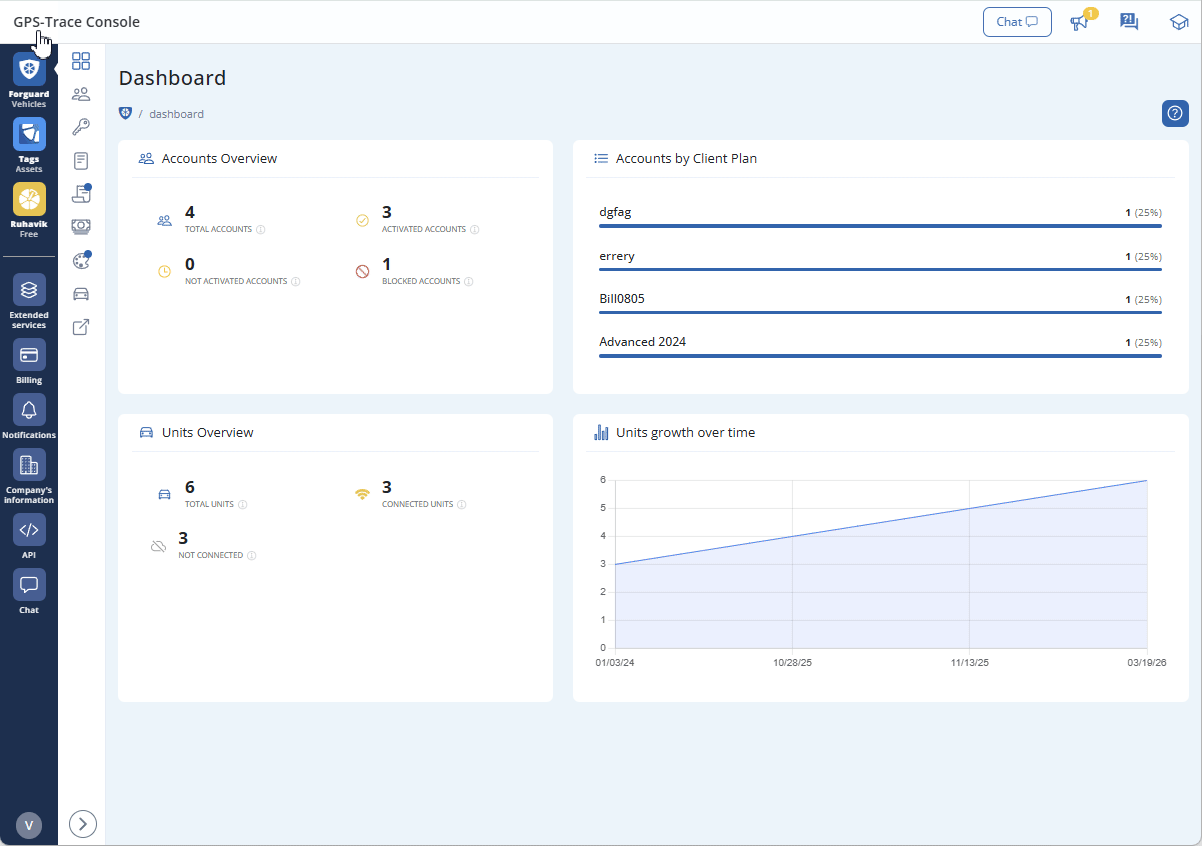Viewport: 1202px width, 846px height.
Task: Click the blue help question icon
Action: 1175,113
